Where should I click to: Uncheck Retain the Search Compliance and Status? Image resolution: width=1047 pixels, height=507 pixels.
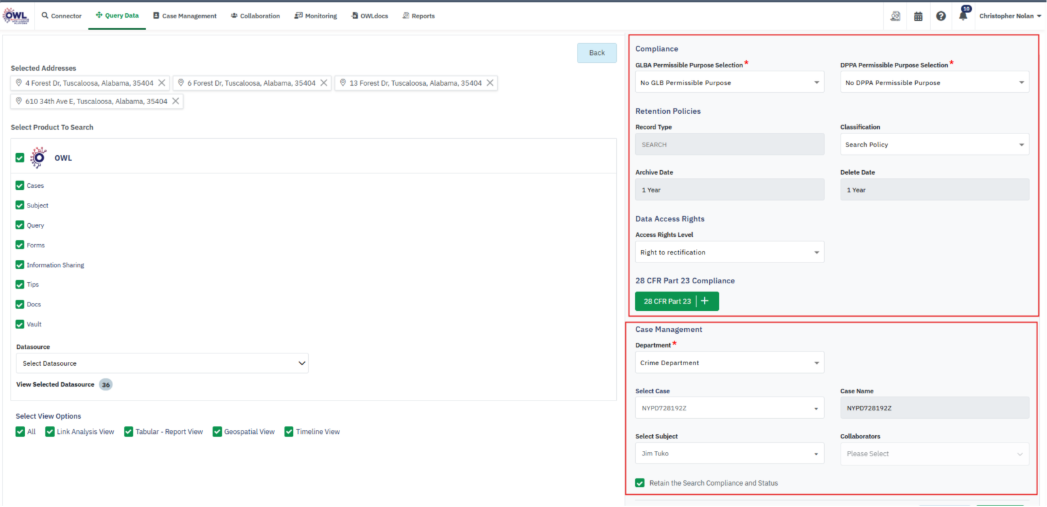(x=640, y=483)
